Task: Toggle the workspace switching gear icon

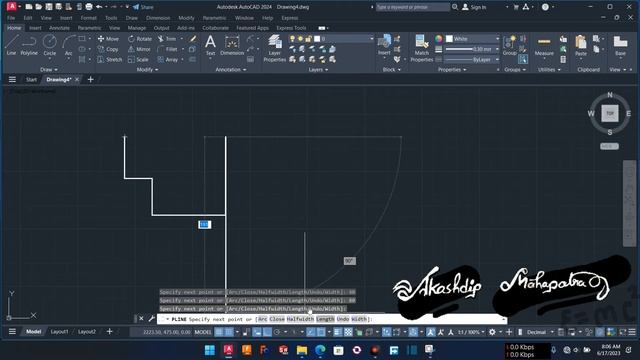Action: (492, 332)
